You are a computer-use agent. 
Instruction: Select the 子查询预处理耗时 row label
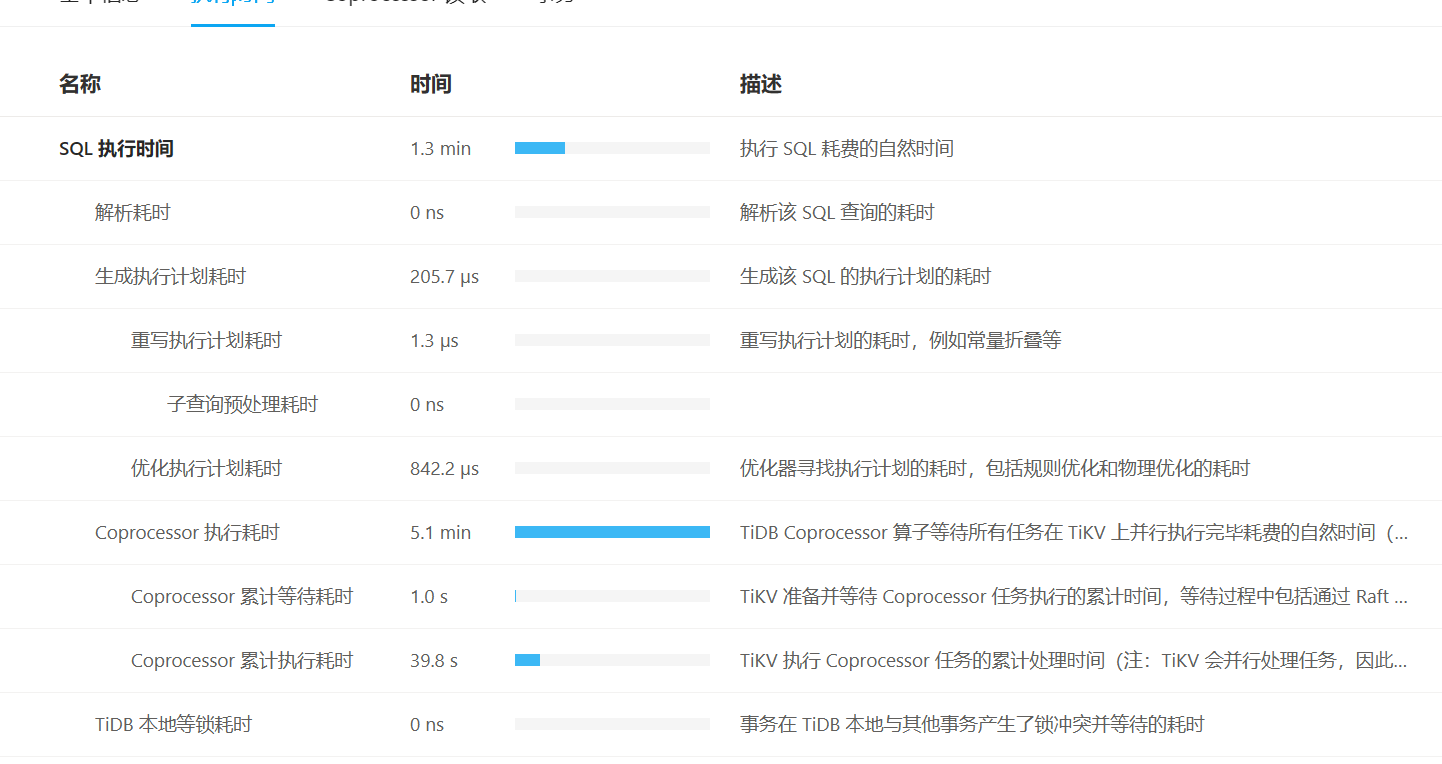click(242, 405)
